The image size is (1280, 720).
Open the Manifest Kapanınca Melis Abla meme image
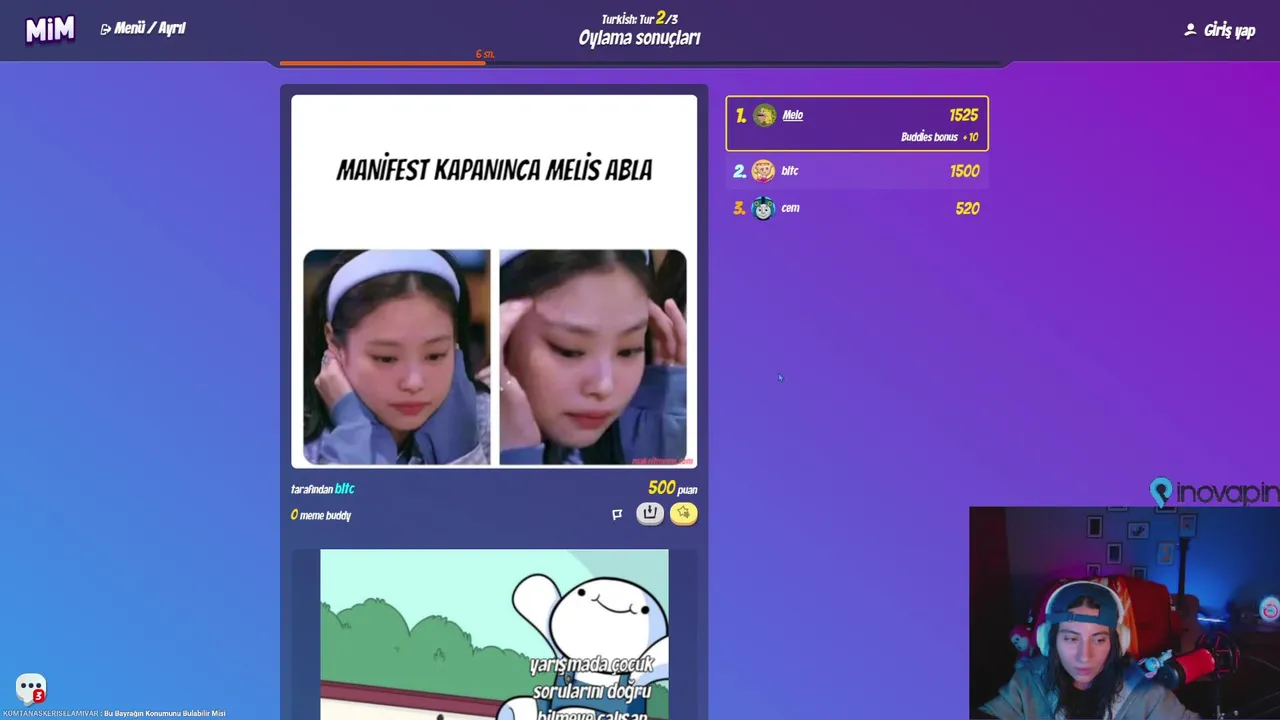tap(494, 281)
